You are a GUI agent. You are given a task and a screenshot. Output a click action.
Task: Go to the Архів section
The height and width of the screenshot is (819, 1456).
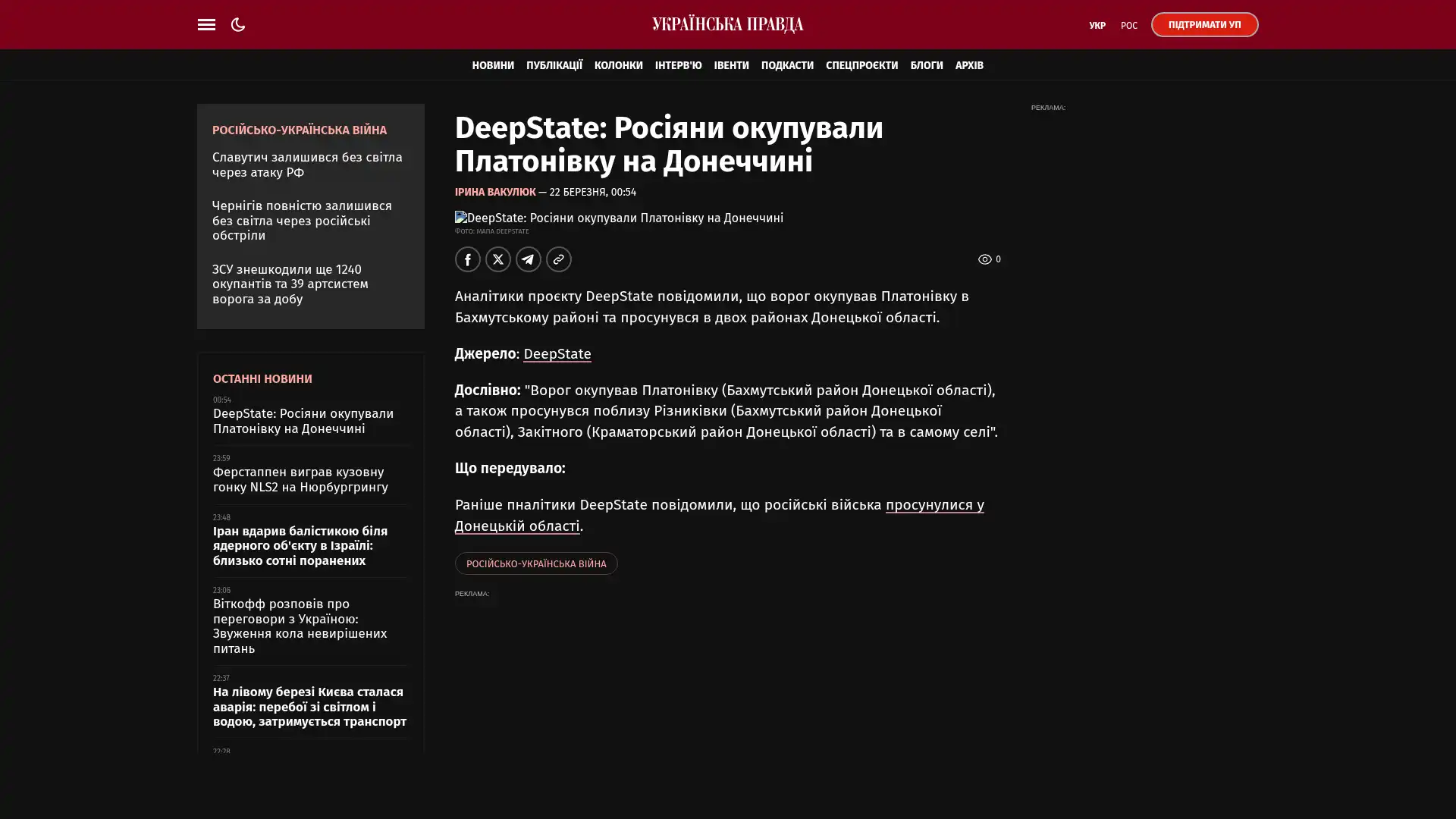coord(968,65)
